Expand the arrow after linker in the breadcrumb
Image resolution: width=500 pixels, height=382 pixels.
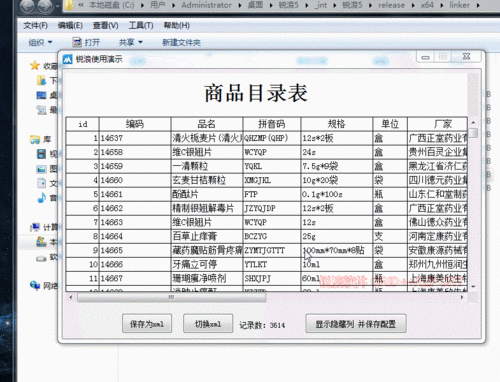pyautogui.click(x=478, y=5)
